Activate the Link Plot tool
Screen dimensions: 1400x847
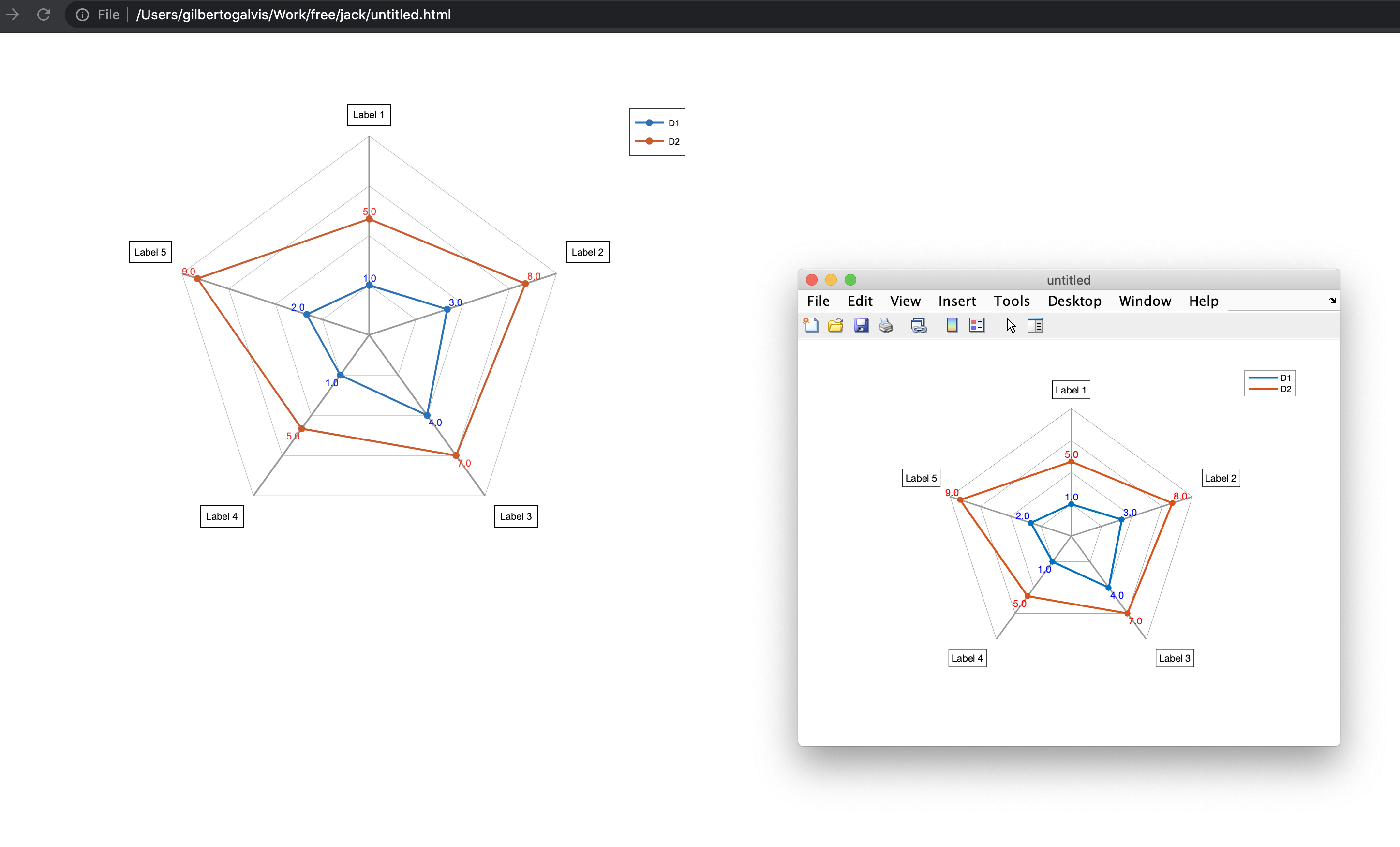point(919,325)
